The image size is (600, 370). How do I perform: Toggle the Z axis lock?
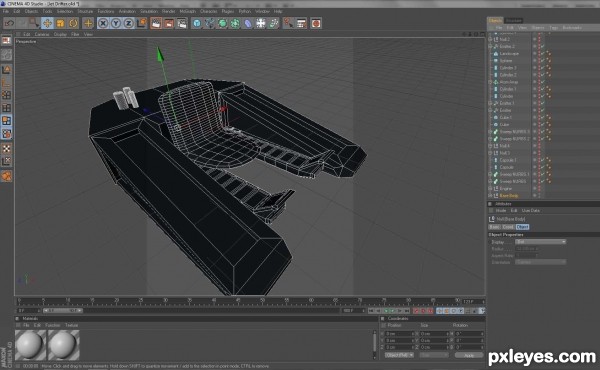click(129, 23)
